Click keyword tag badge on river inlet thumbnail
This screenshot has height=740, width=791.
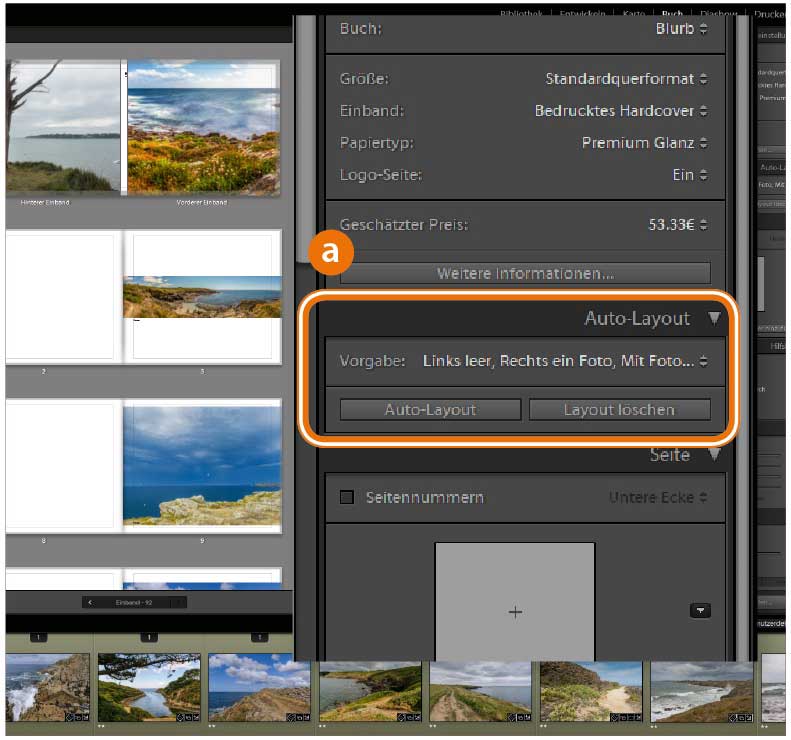coord(180,718)
